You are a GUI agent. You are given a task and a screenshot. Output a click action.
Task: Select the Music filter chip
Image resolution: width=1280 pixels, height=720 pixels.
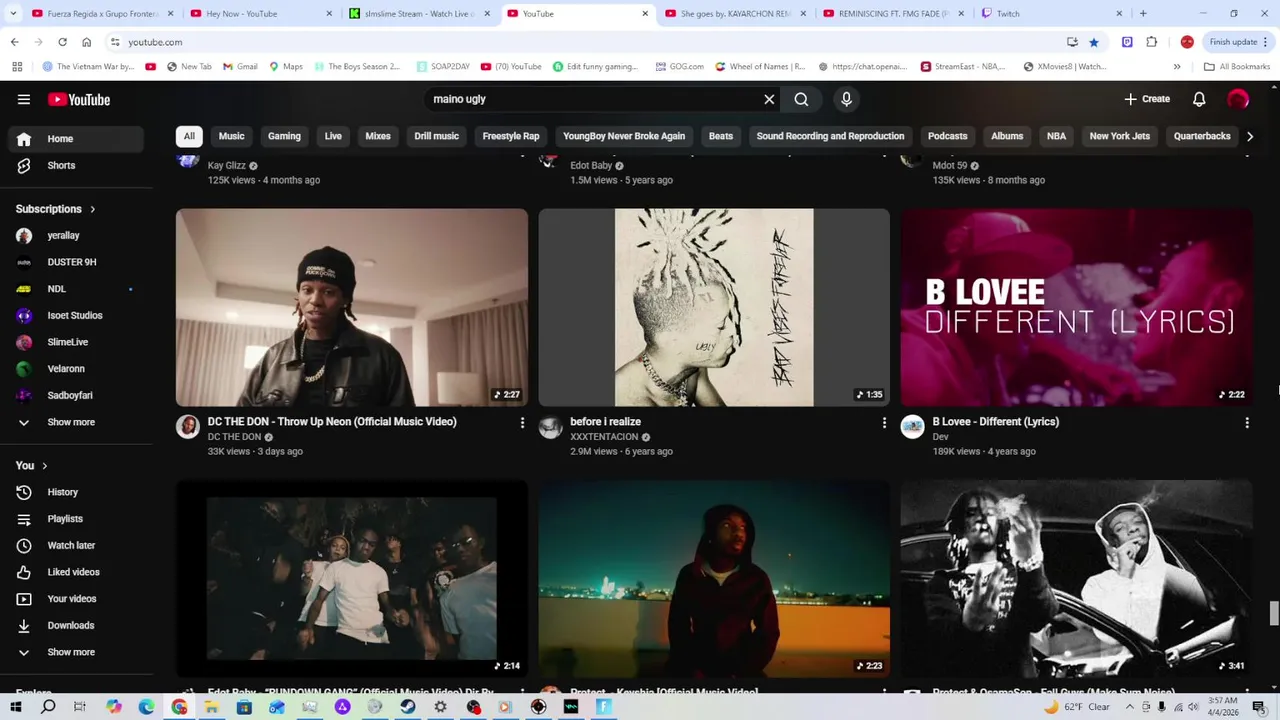(x=231, y=136)
